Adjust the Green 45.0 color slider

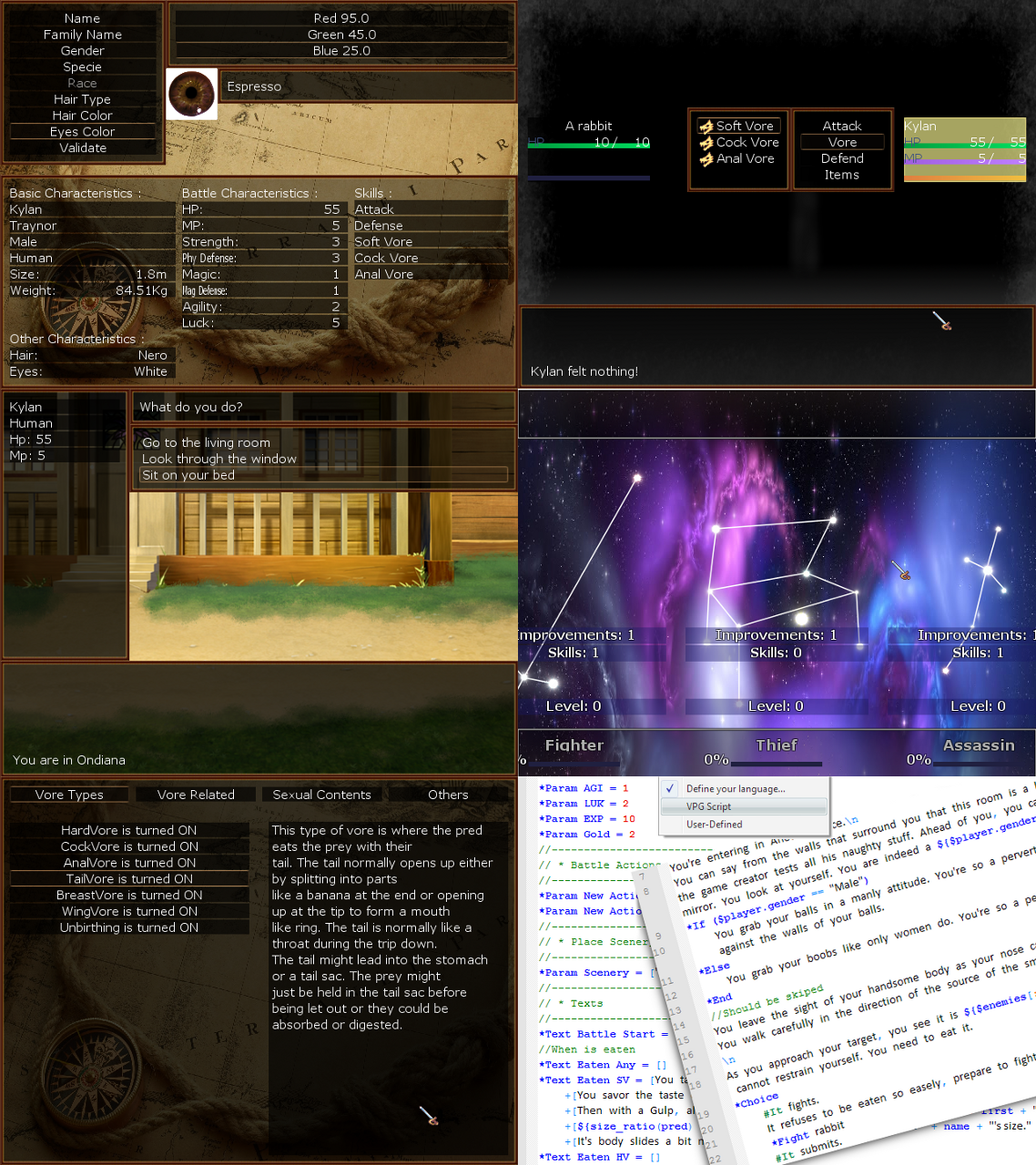tap(341, 35)
